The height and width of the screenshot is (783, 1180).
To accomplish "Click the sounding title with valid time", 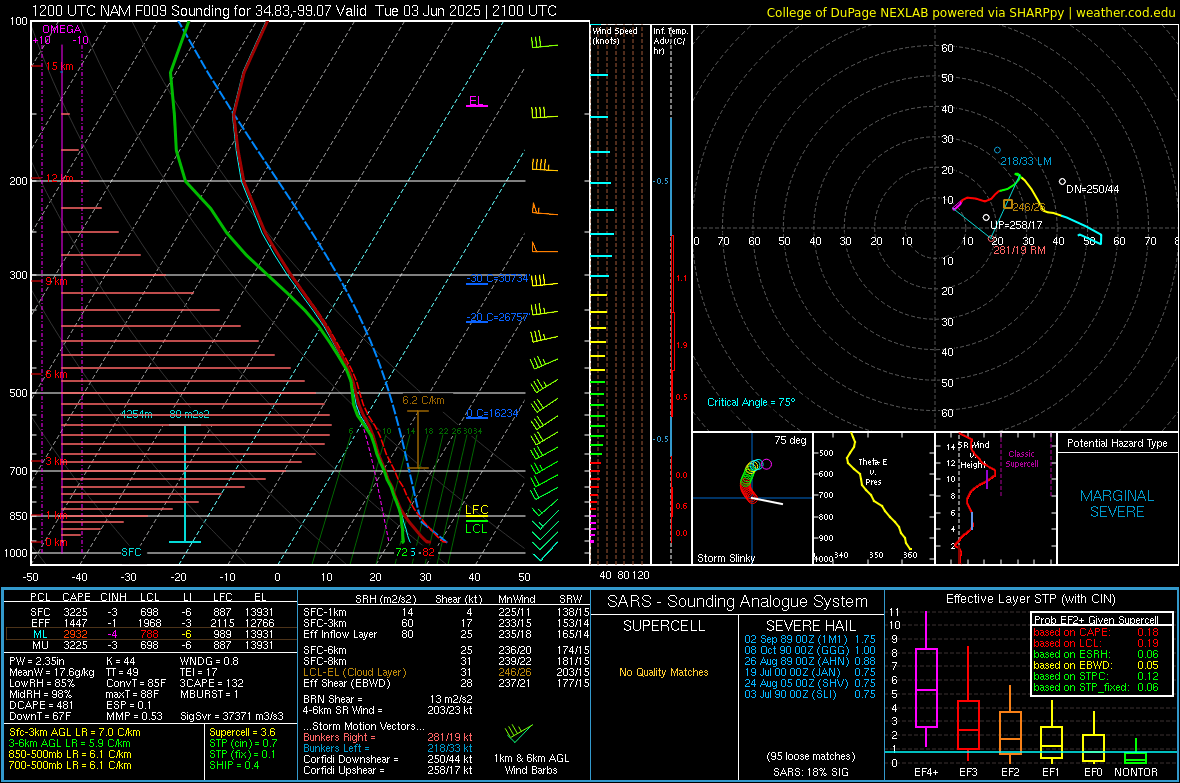I will point(294,11).
